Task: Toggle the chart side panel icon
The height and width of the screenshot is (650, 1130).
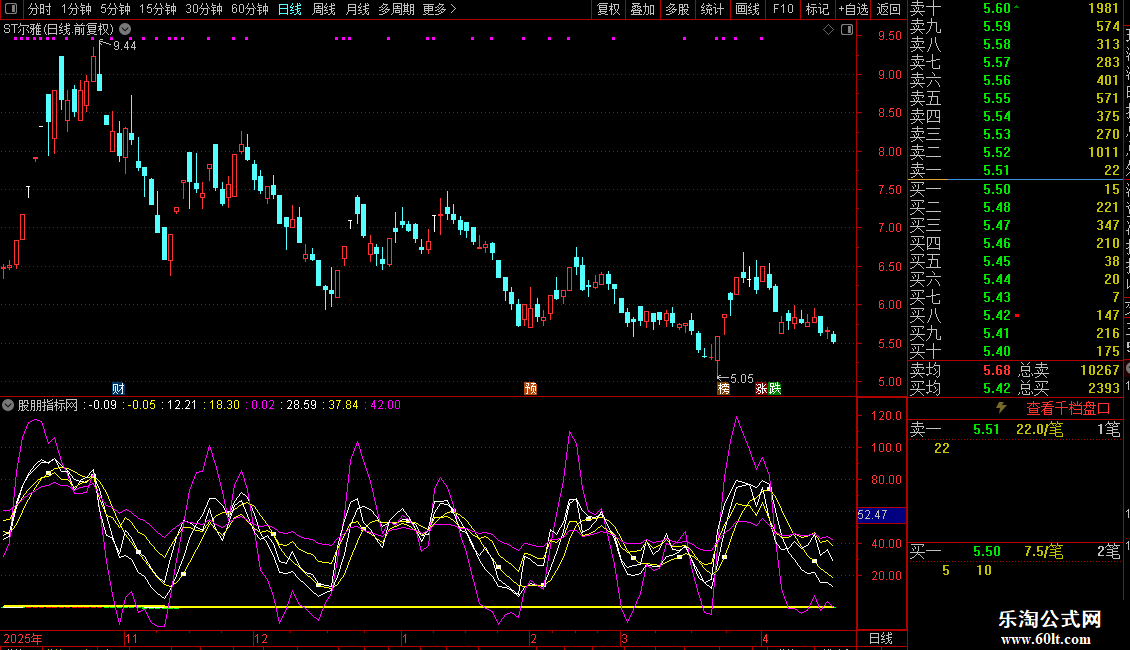Action: pos(847,30)
